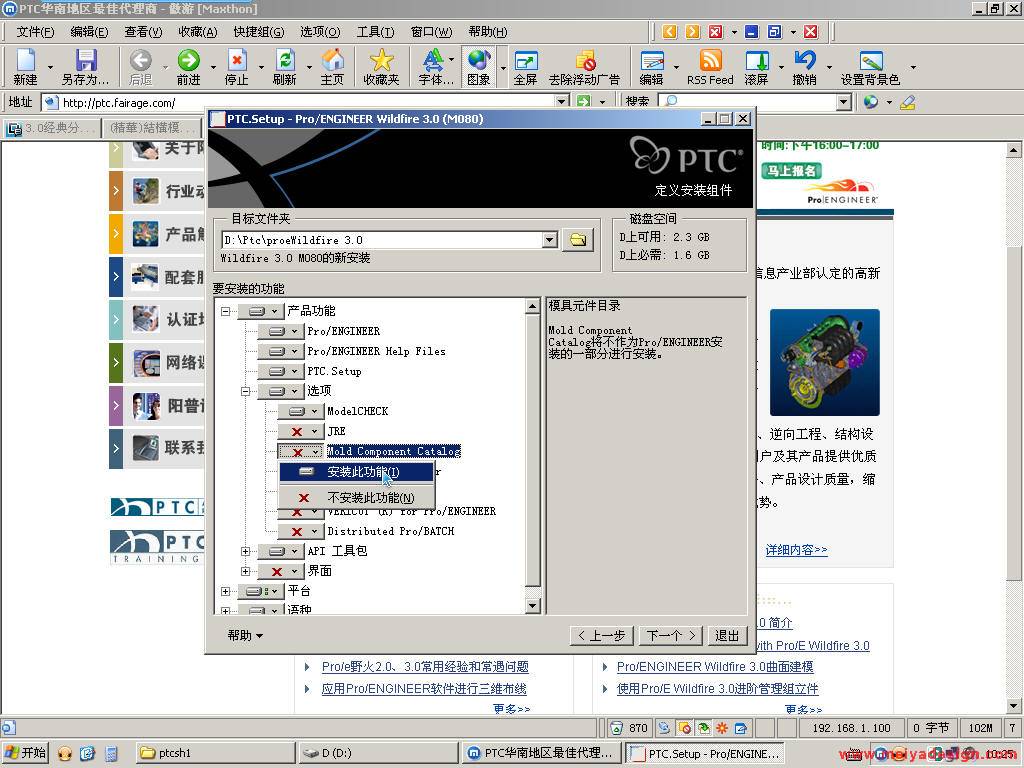Open the 详细内容>> link on webpage

point(796,550)
